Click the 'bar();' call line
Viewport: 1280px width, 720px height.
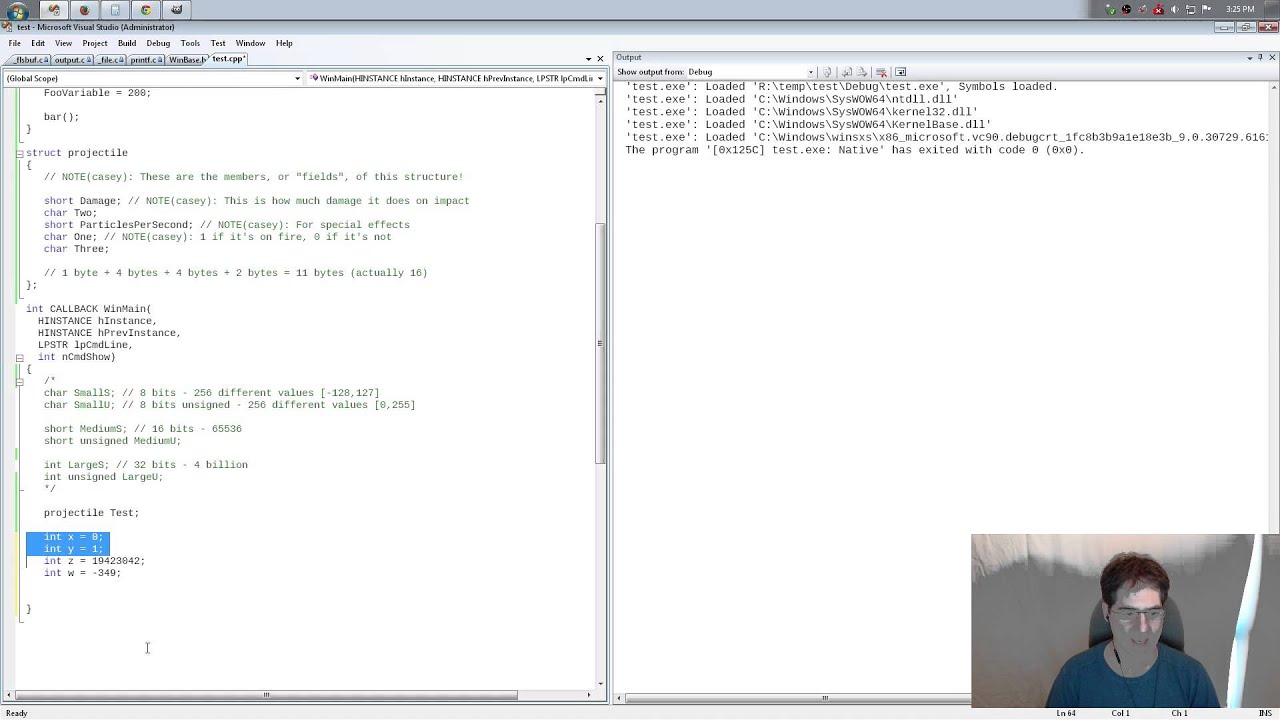click(61, 117)
